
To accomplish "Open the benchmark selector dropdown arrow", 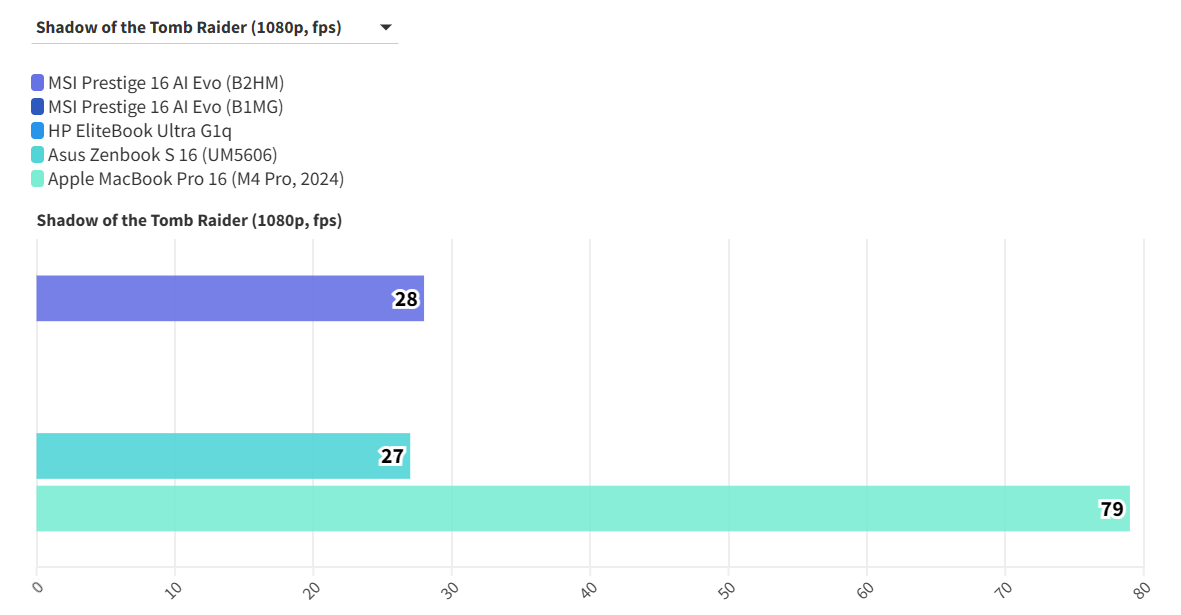I will 386,28.
